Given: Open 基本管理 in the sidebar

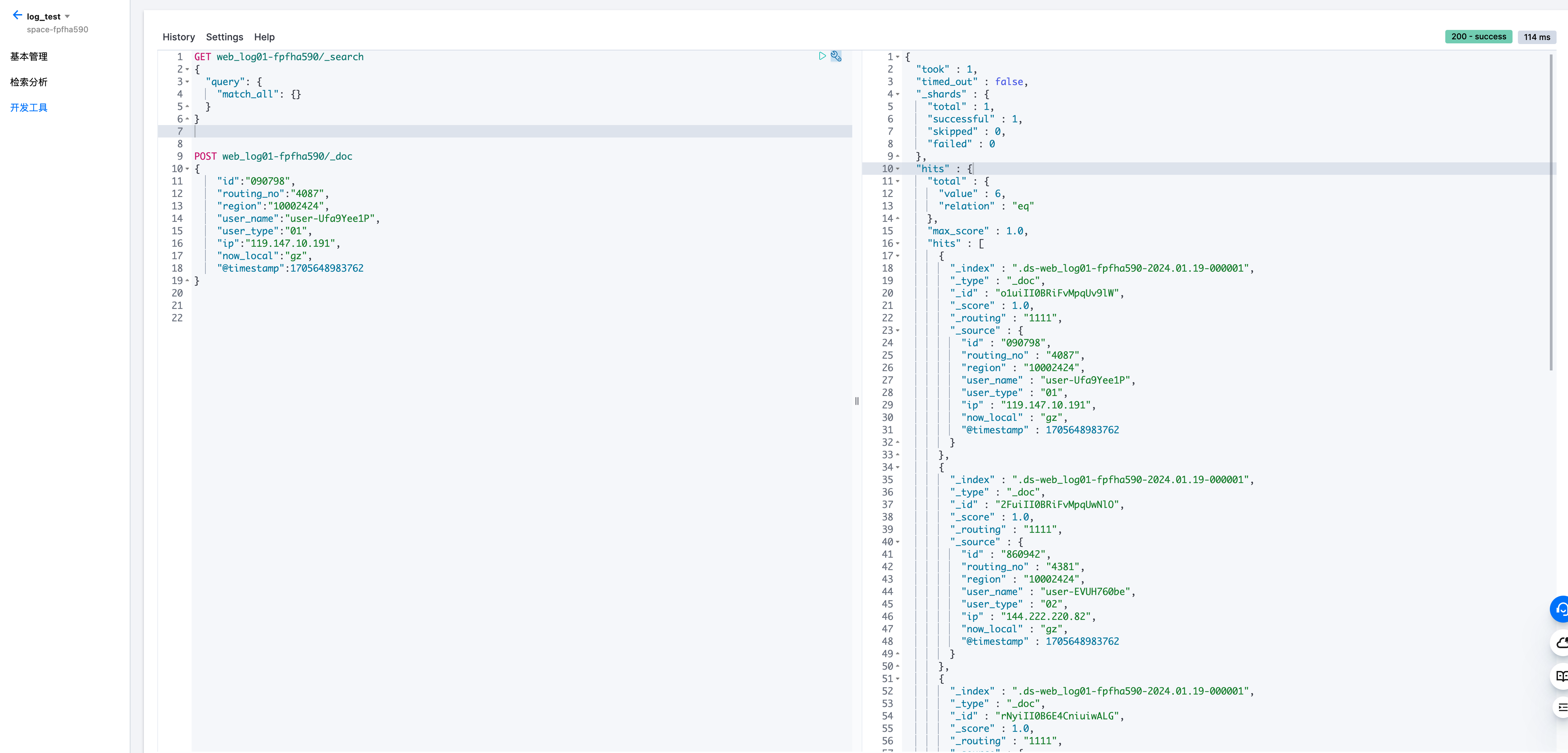Looking at the screenshot, I should [x=29, y=56].
